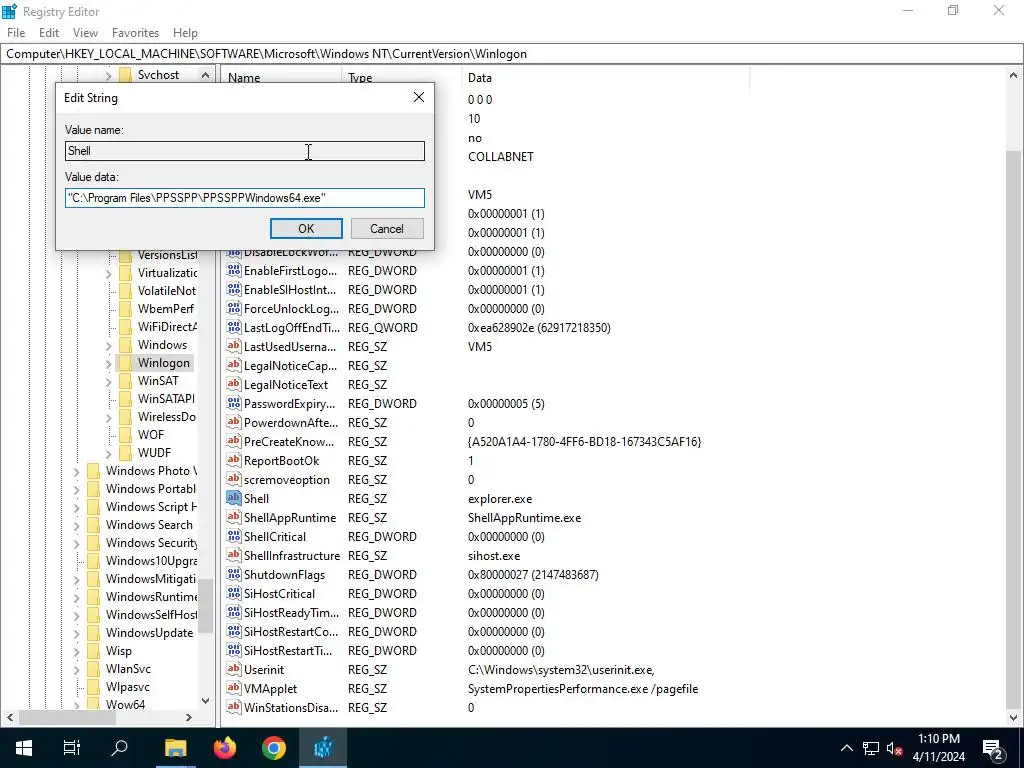1024x768 pixels.
Task: Click the registry path address bar
Action: [x=512, y=54]
